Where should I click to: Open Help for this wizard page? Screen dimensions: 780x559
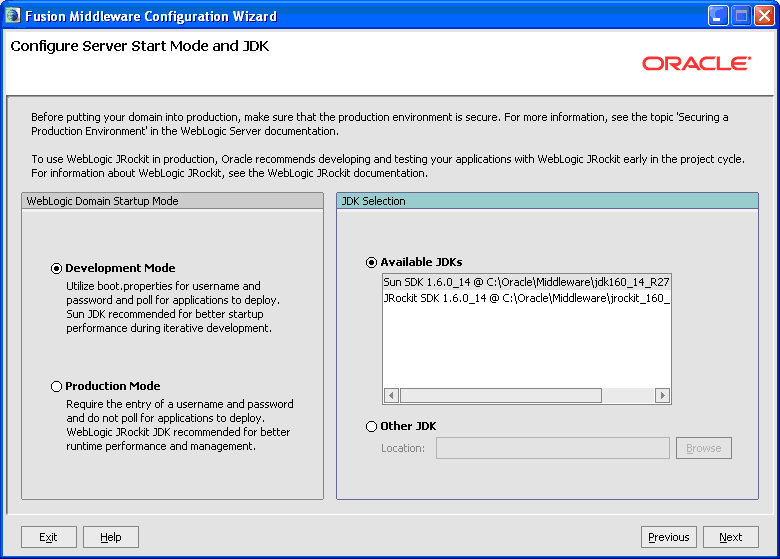click(x=110, y=537)
